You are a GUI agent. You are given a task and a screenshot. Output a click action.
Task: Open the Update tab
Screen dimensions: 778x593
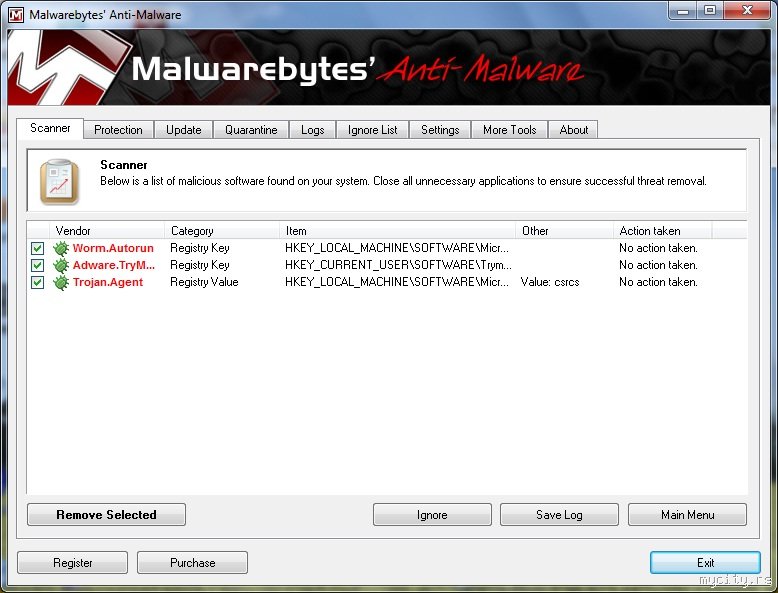point(184,130)
